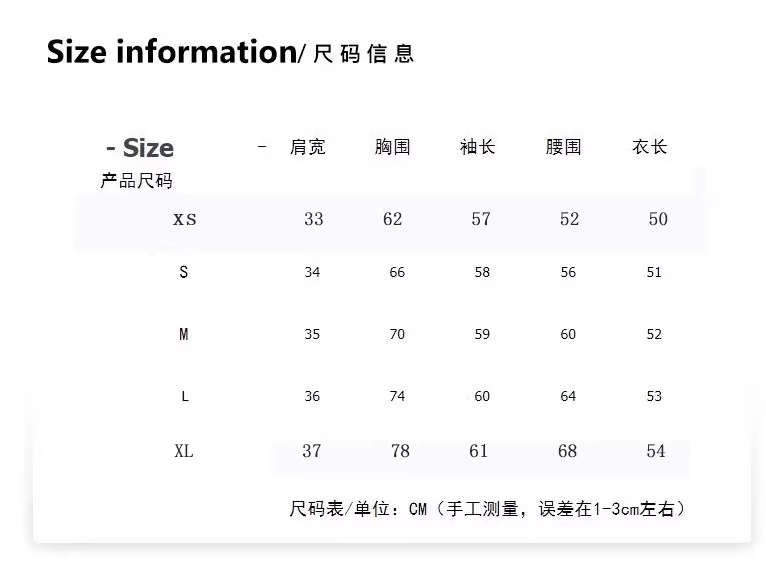Viewport: 766px width, 563px height.
Task: Click the XS size row label
Action: (184, 219)
